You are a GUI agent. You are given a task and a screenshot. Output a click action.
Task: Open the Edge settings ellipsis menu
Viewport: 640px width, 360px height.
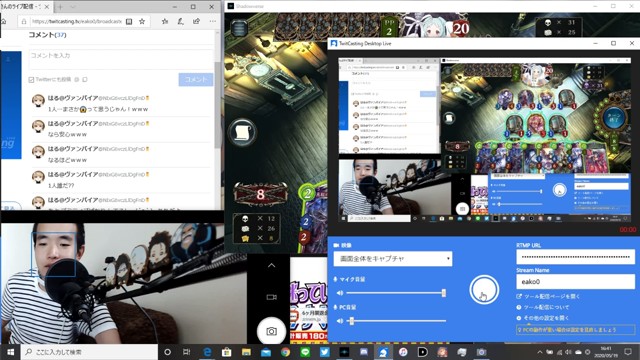(x=213, y=21)
